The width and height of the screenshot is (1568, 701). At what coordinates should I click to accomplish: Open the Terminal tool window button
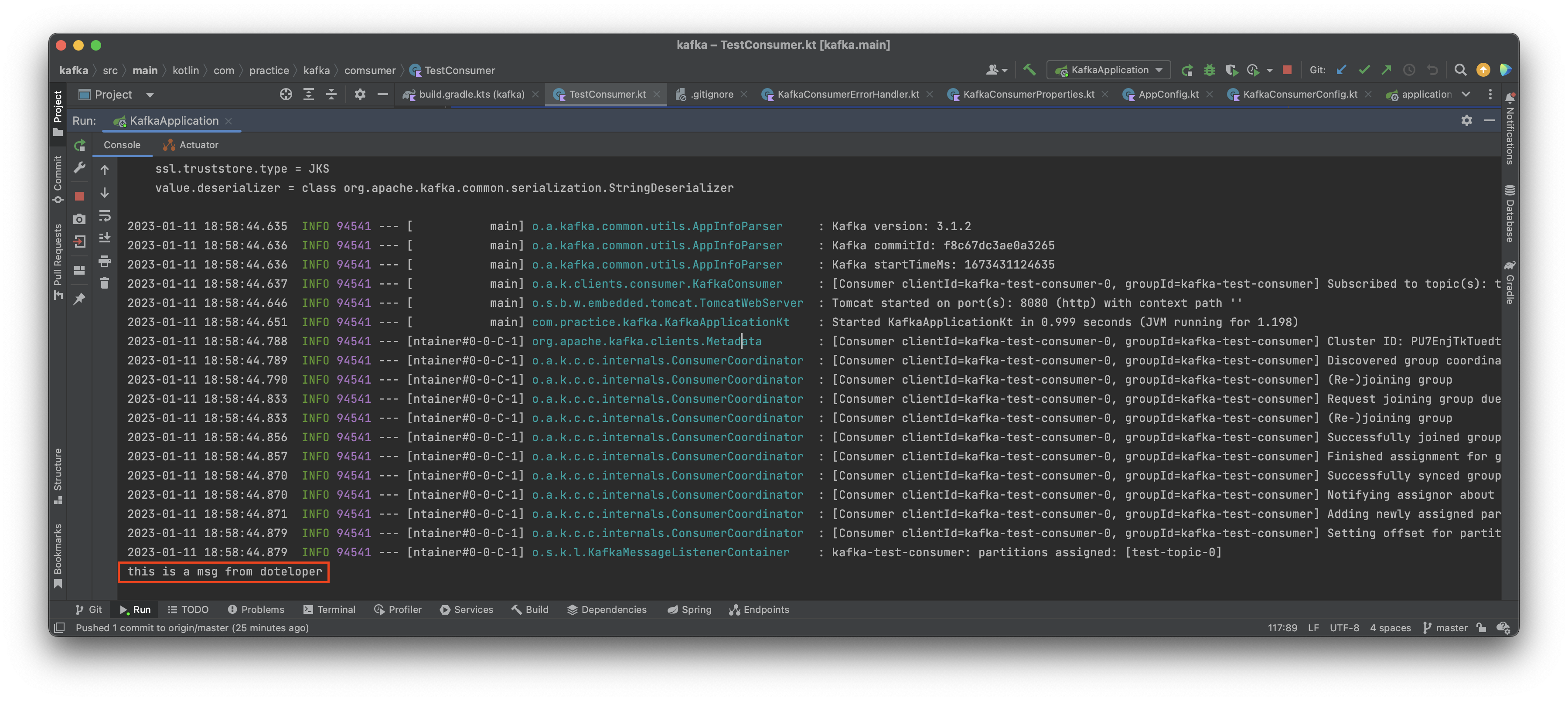point(329,609)
